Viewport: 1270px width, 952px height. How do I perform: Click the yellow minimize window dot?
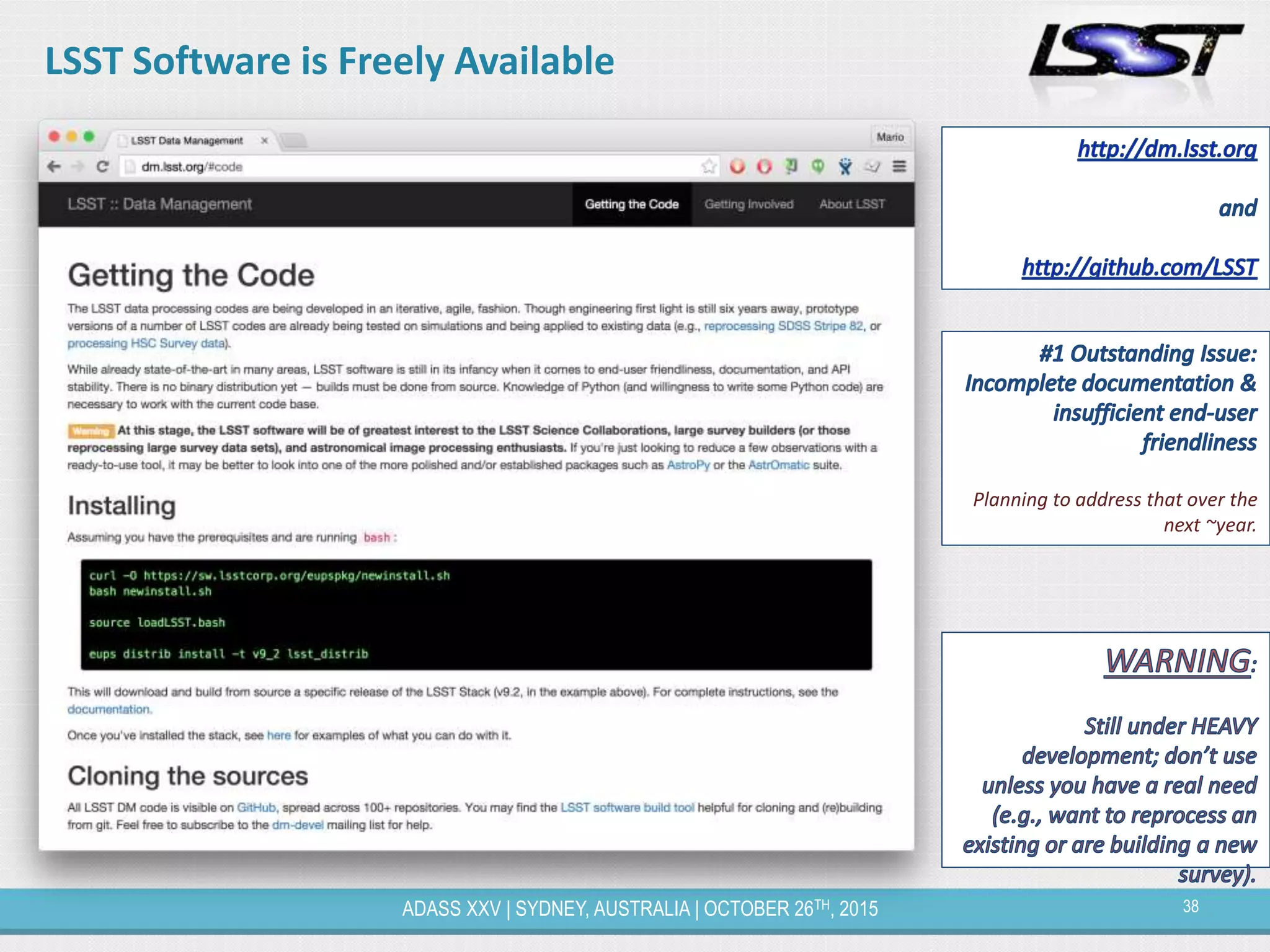(72, 136)
